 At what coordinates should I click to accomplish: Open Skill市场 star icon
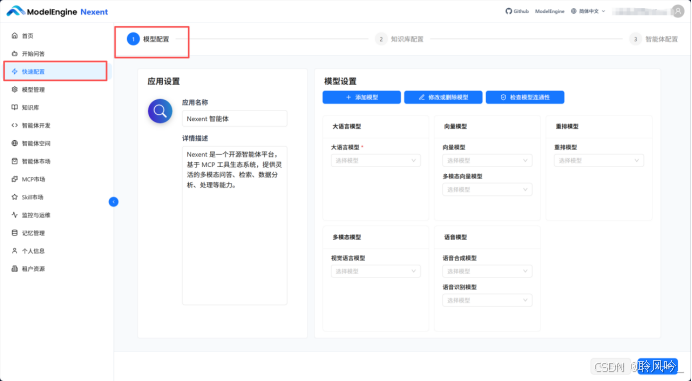click(x=15, y=197)
